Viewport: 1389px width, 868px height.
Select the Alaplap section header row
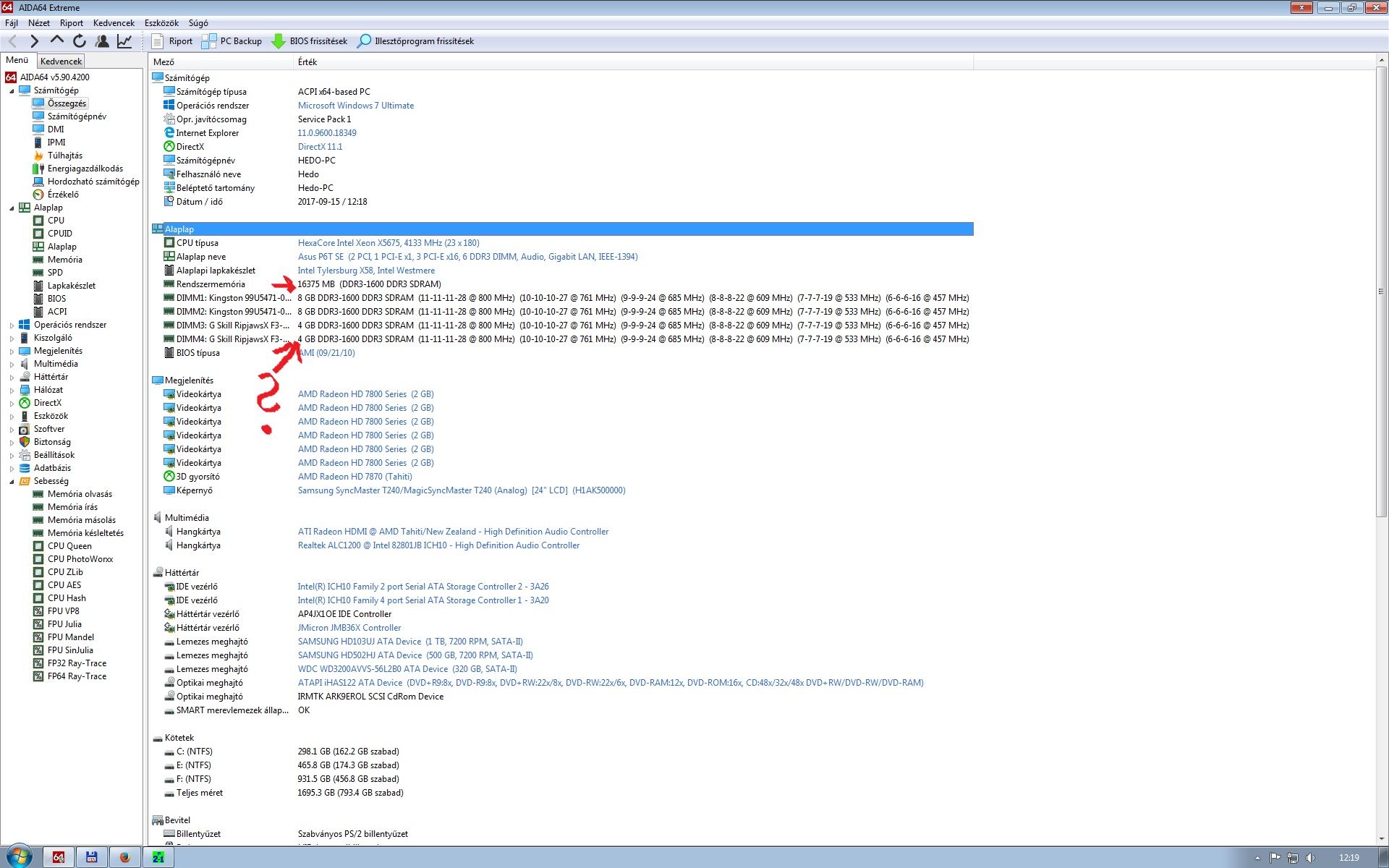pyautogui.click(x=562, y=229)
